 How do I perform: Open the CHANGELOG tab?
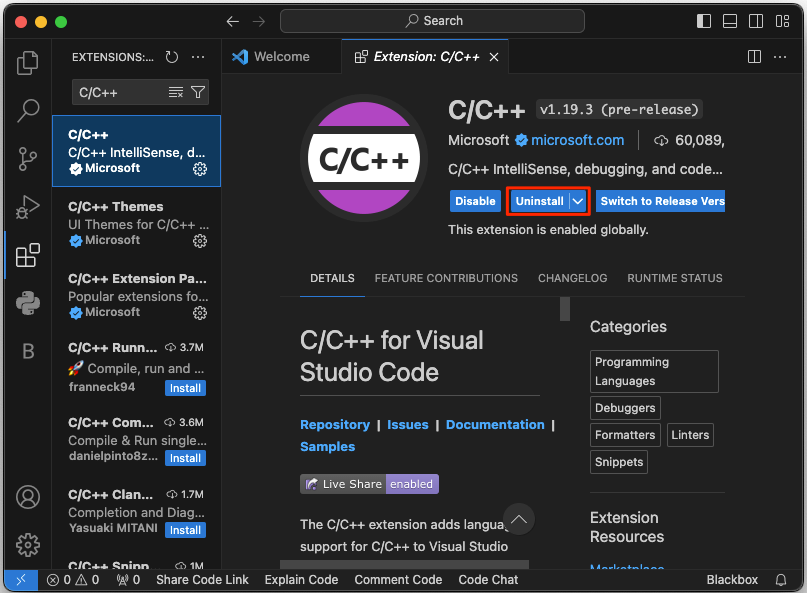[572, 278]
